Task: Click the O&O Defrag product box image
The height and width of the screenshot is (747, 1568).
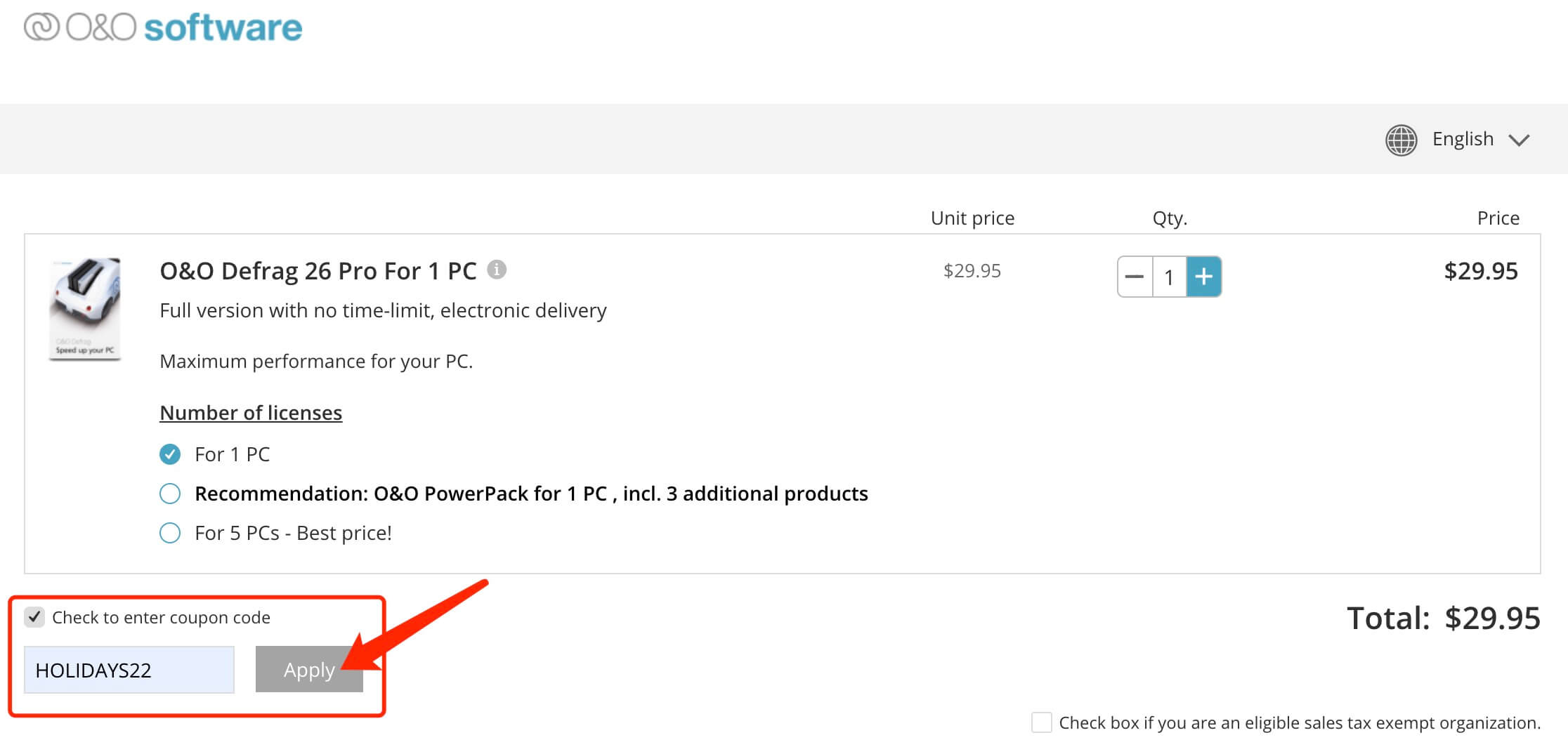Action: click(84, 309)
